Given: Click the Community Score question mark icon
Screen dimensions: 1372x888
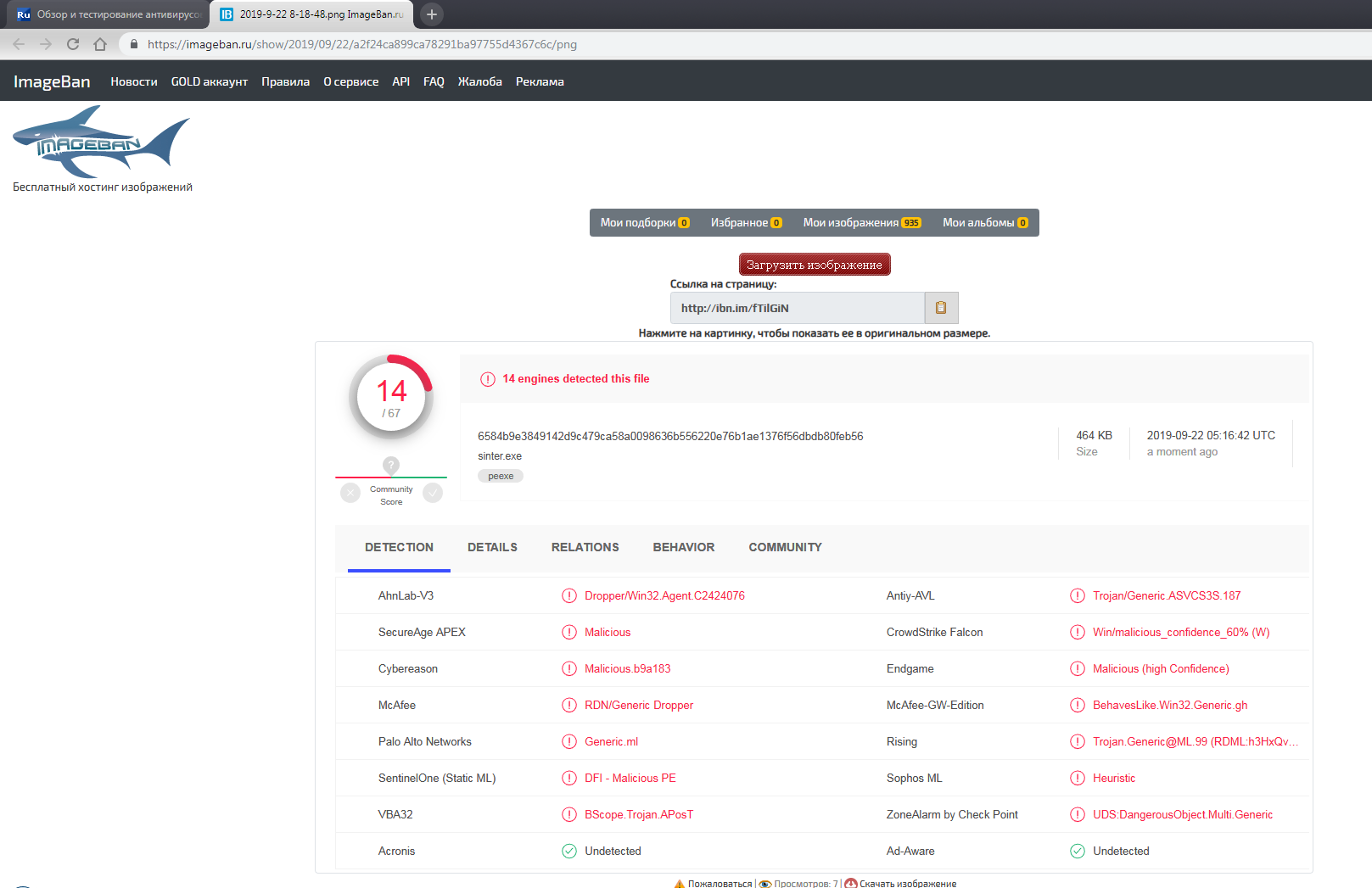Looking at the screenshot, I should pos(390,465).
